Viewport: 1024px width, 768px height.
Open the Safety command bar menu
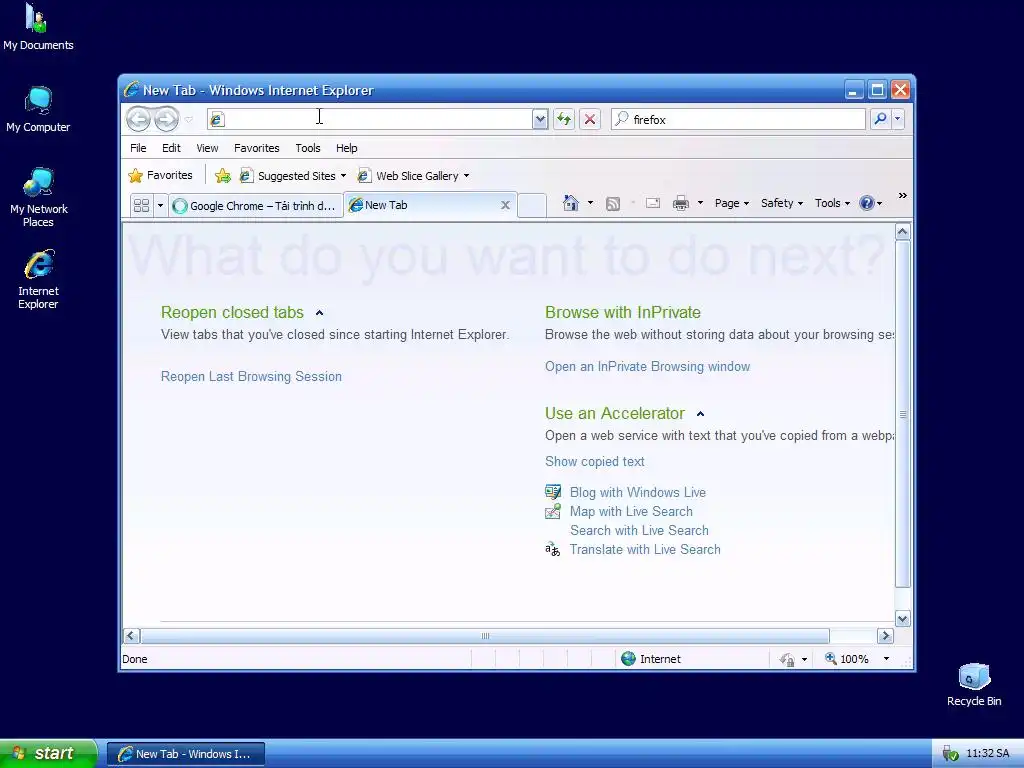tap(782, 203)
